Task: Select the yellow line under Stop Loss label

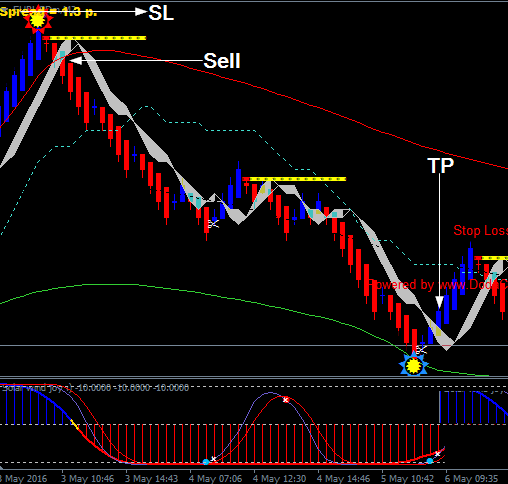Action: [x=495, y=258]
